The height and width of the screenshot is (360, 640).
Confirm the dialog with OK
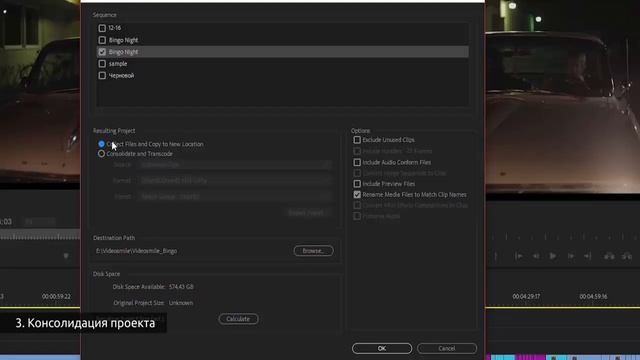point(382,348)
